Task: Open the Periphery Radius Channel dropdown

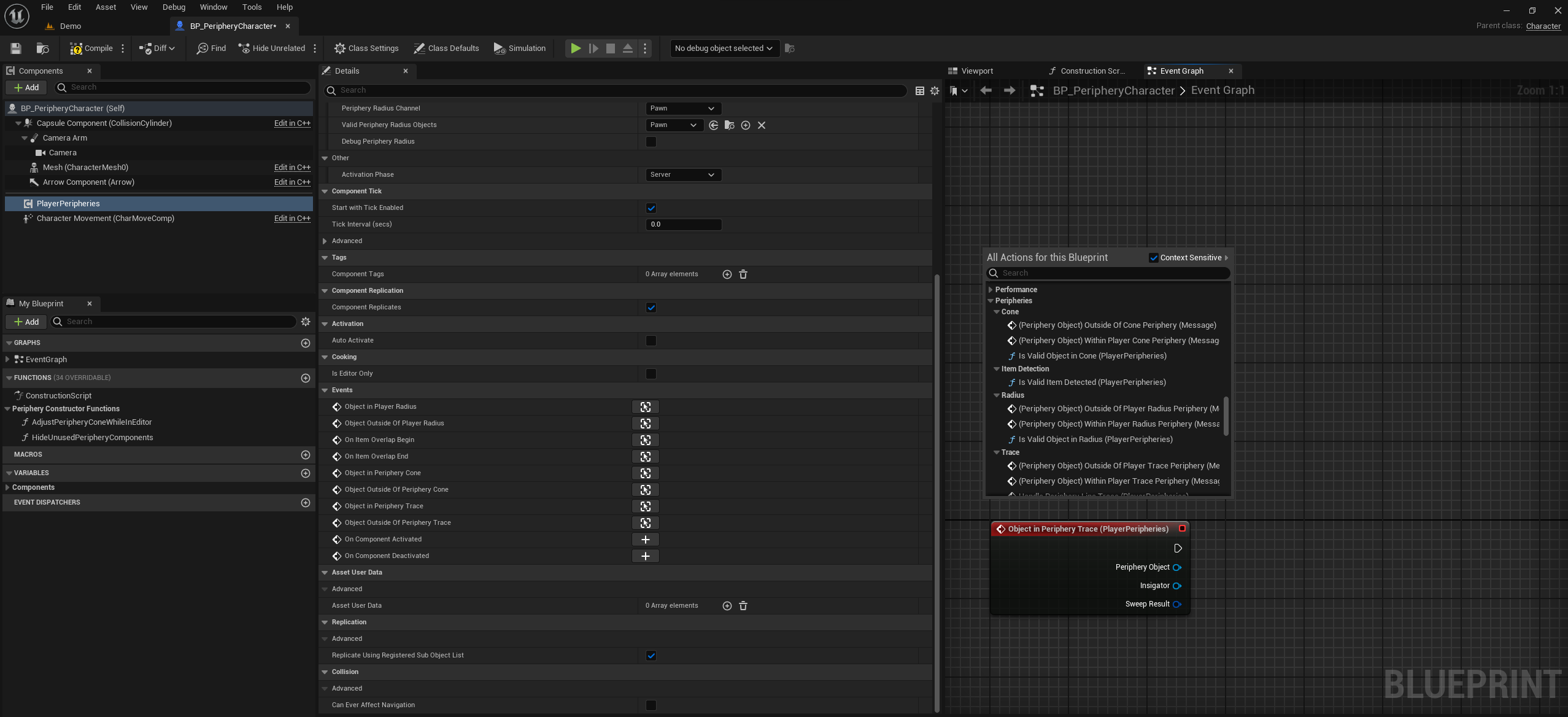Action: coord(683,109)
